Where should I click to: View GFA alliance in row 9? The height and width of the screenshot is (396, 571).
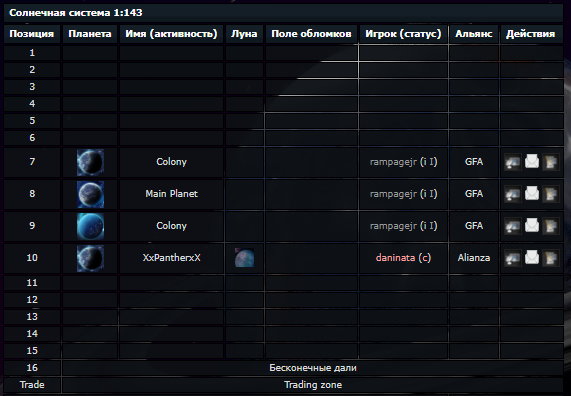pyautogui.click(x=474, y=226)
